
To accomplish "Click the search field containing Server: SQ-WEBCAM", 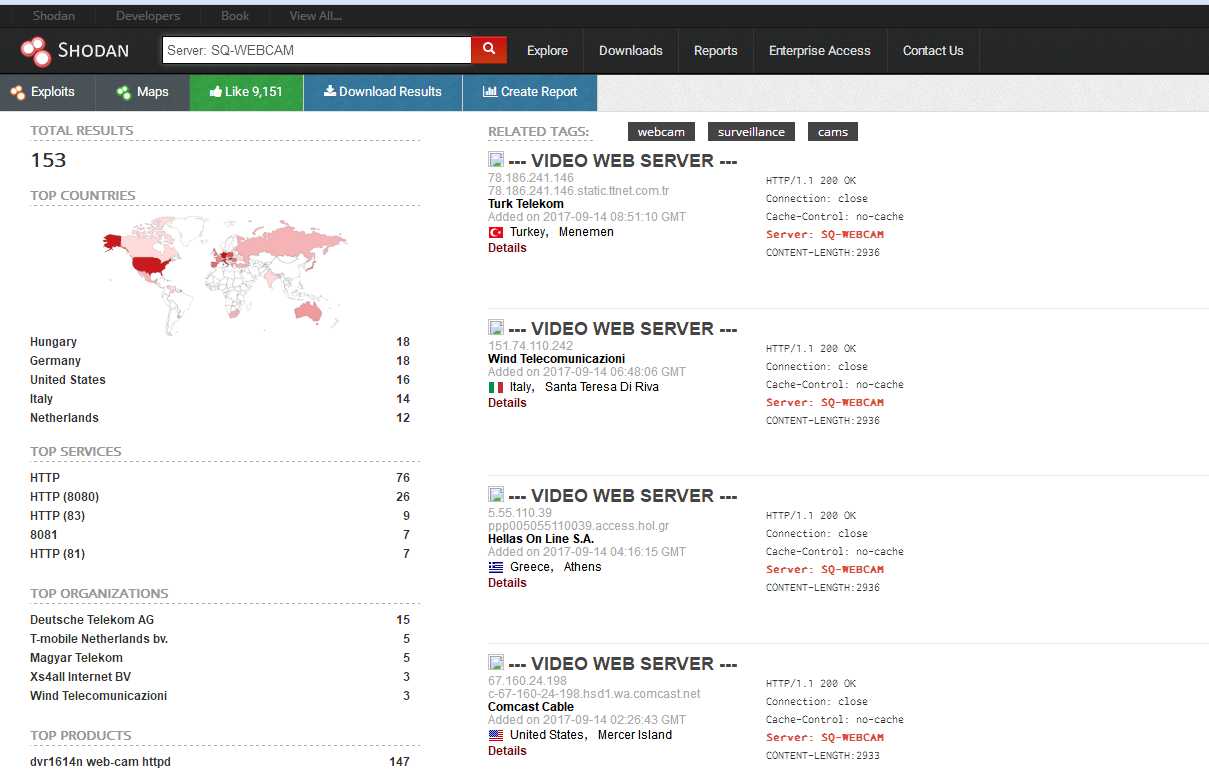I will pos(317,50).
